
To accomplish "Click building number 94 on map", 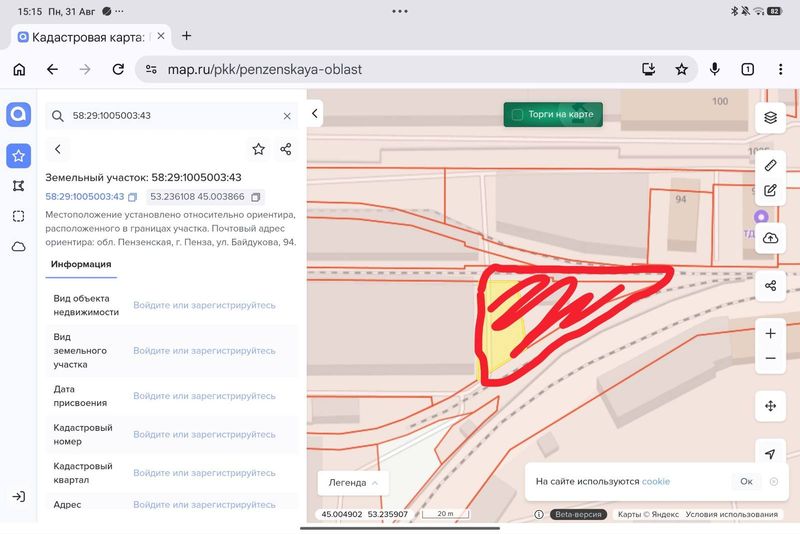I will 681,199.
